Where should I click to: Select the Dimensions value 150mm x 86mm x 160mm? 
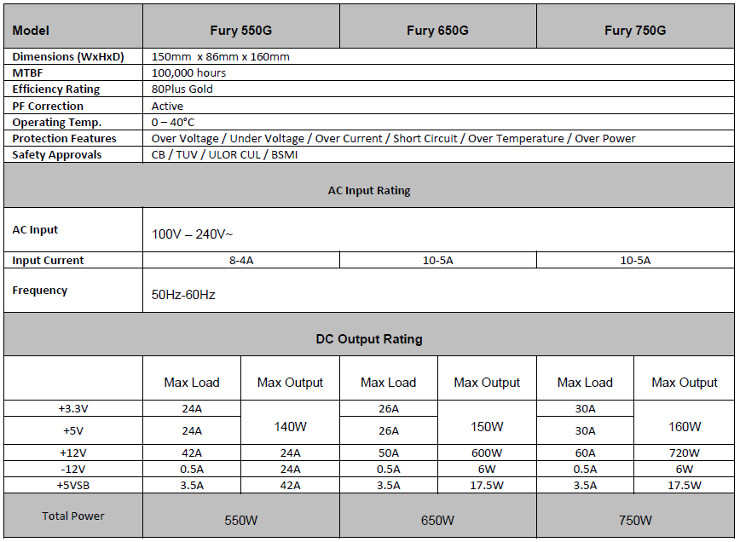[220, 57]
